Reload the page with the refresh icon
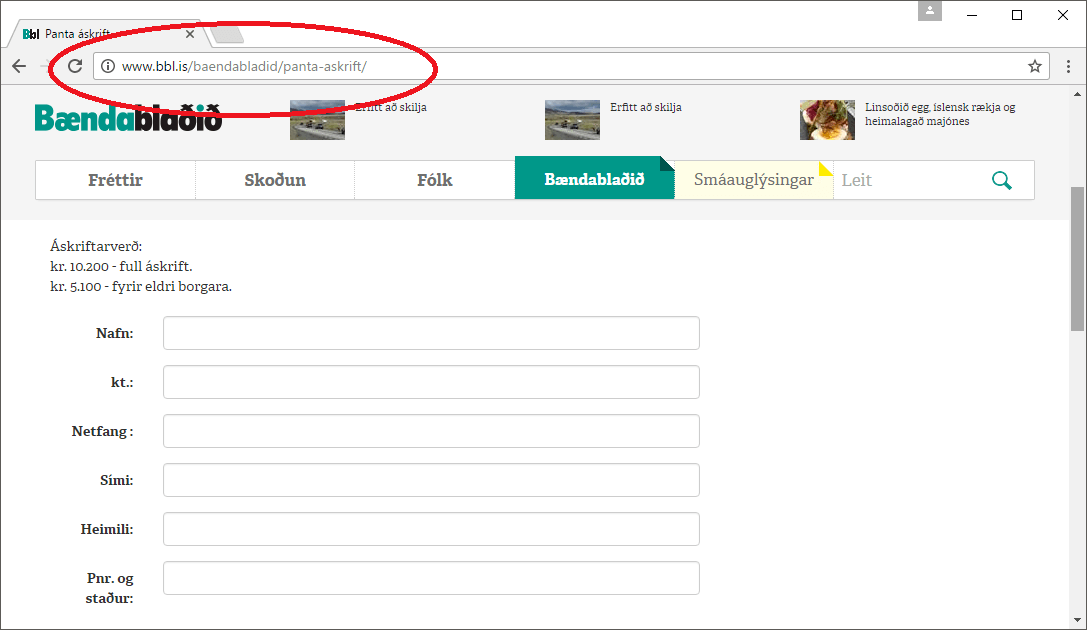Screen dimensions: 1087x630 tap(75, 67)
